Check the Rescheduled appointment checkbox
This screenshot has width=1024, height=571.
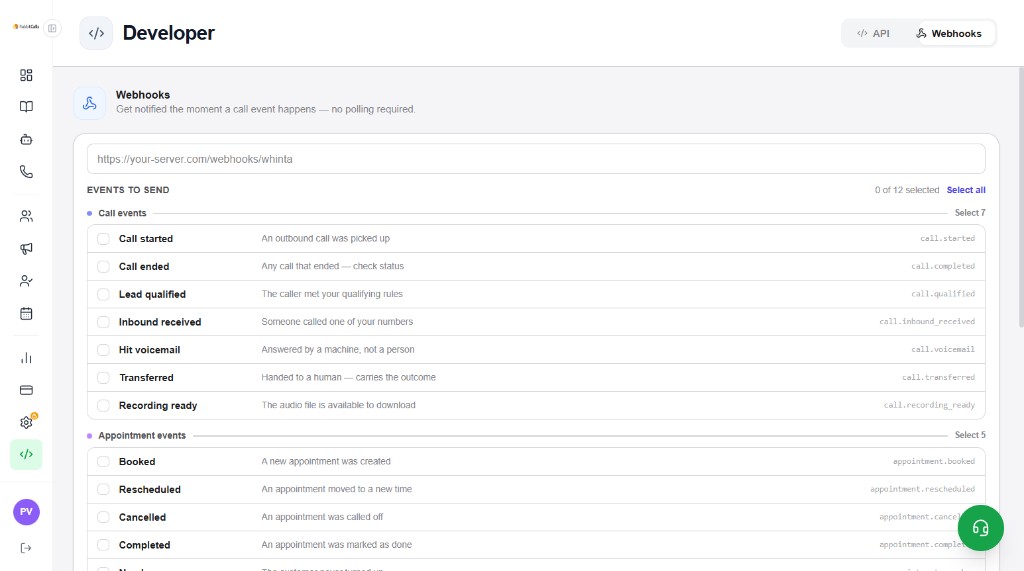[x=103, y=489]
